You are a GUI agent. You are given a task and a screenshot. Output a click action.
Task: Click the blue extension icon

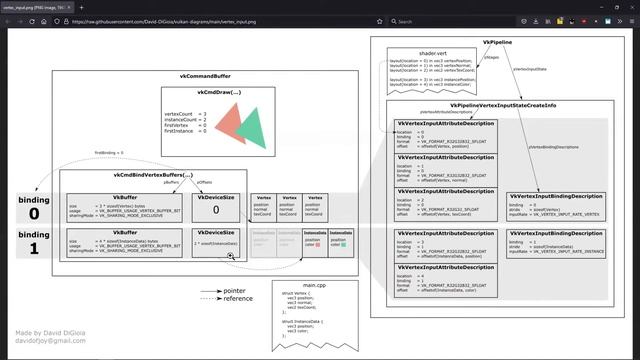click(x=608, y=21)
